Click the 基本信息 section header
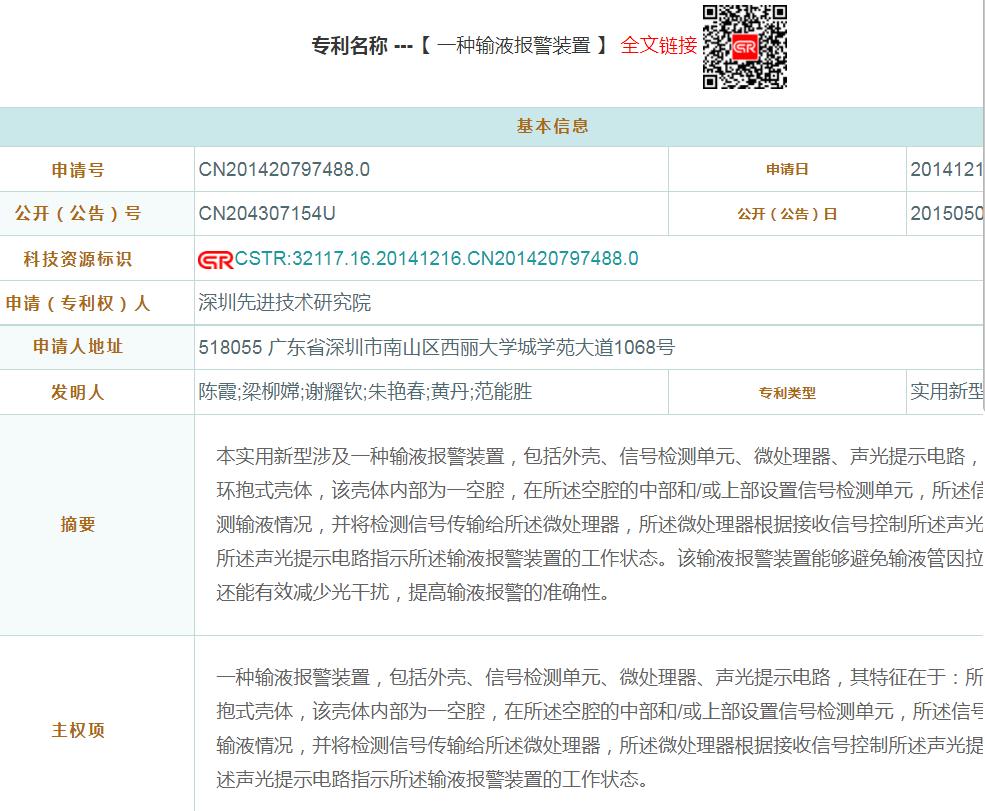Screen dimensions: 985x811 coord(552,126)
